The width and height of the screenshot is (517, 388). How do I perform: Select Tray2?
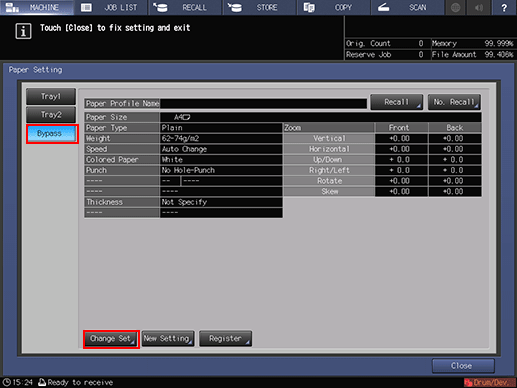tap(51, 115)
